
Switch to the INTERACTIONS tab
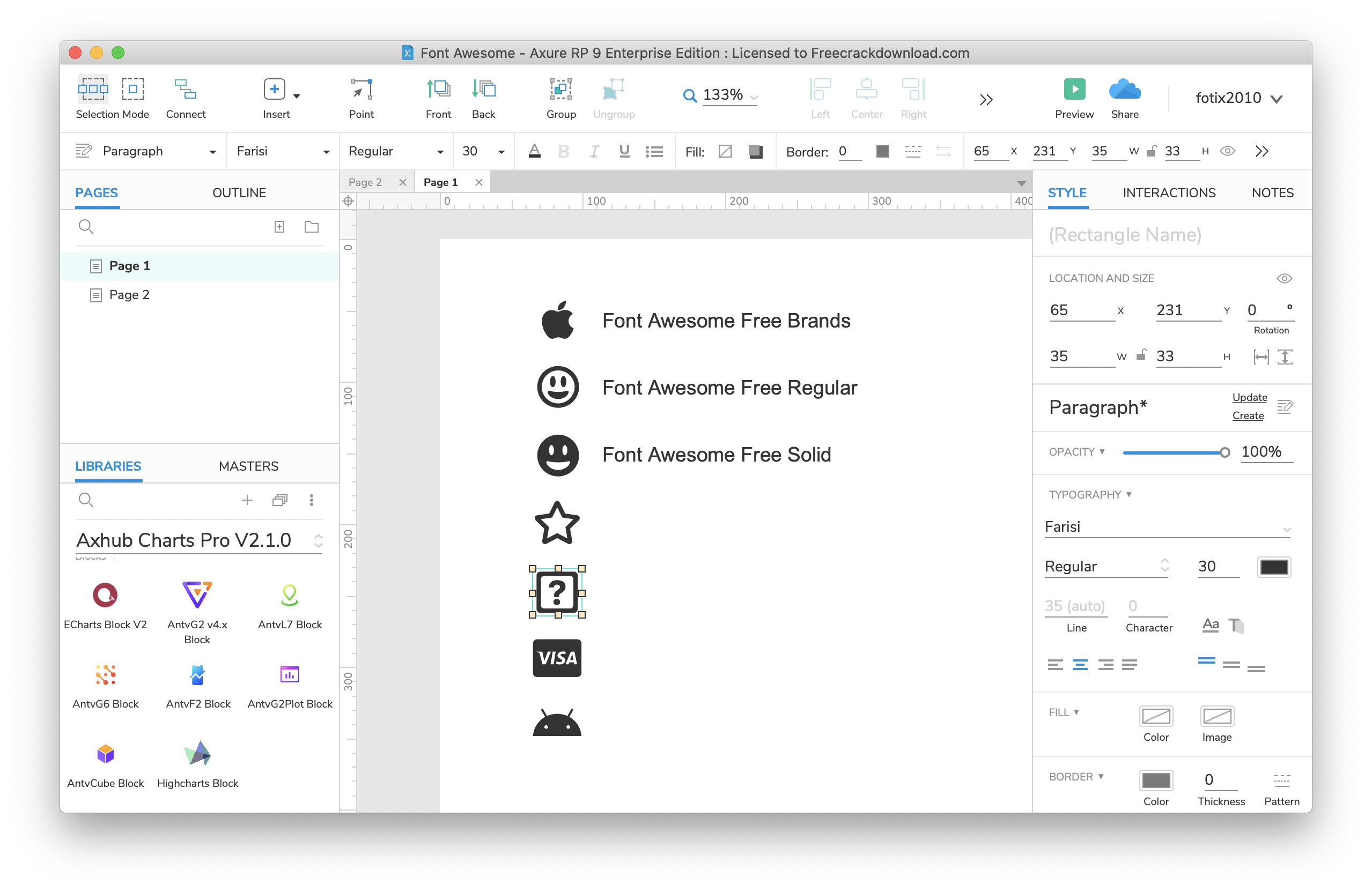coord(1169,193)
